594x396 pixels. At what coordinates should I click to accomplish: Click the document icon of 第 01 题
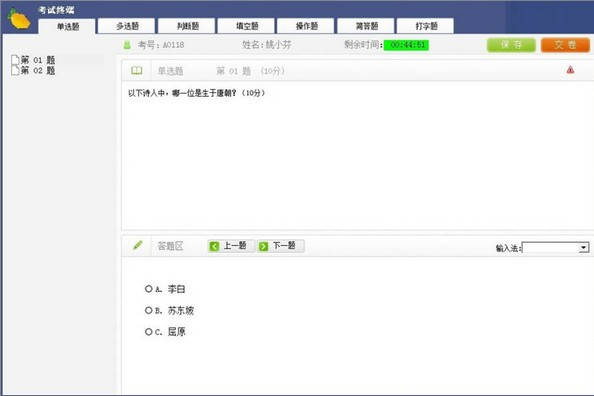[x=15, y=60]
